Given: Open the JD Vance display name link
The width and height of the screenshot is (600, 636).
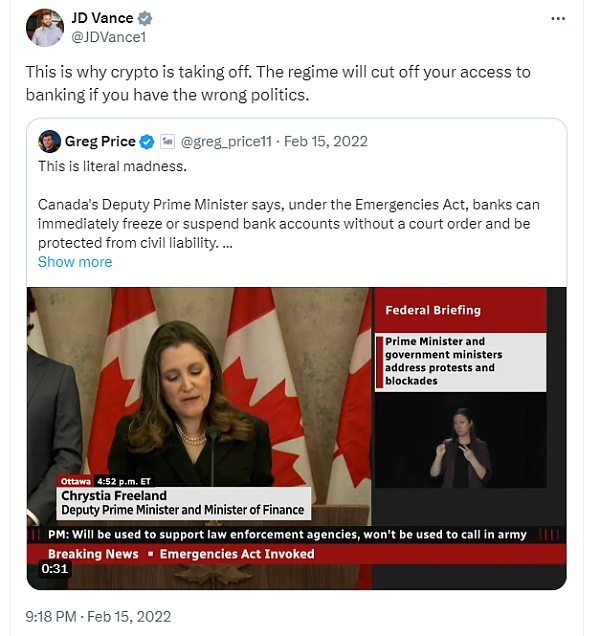Looking at the screenshot, I should pos(103,18).
